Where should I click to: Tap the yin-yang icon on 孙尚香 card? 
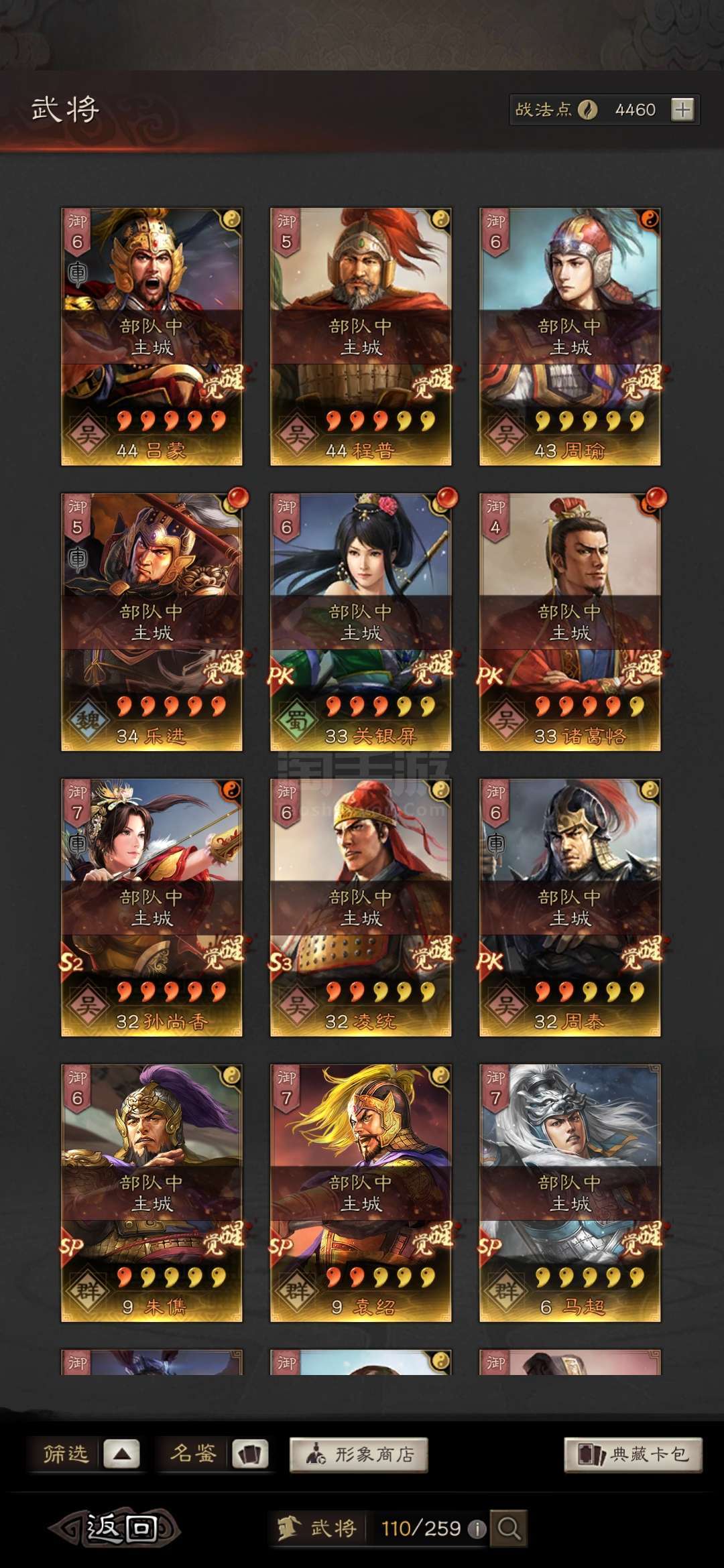pyautogui.click(x=231, y=790)
